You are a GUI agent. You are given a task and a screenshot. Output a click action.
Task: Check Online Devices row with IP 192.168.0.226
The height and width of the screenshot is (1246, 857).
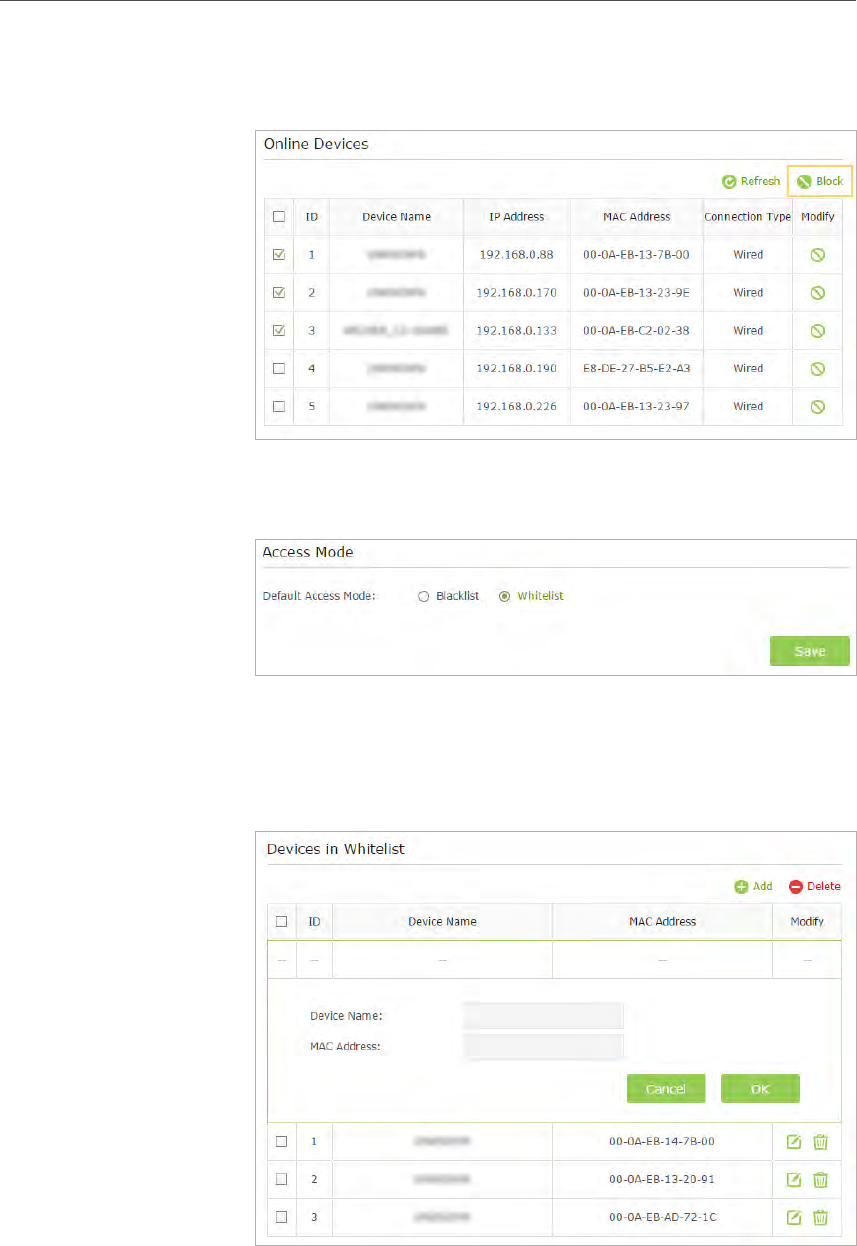[x=279, y=406]
